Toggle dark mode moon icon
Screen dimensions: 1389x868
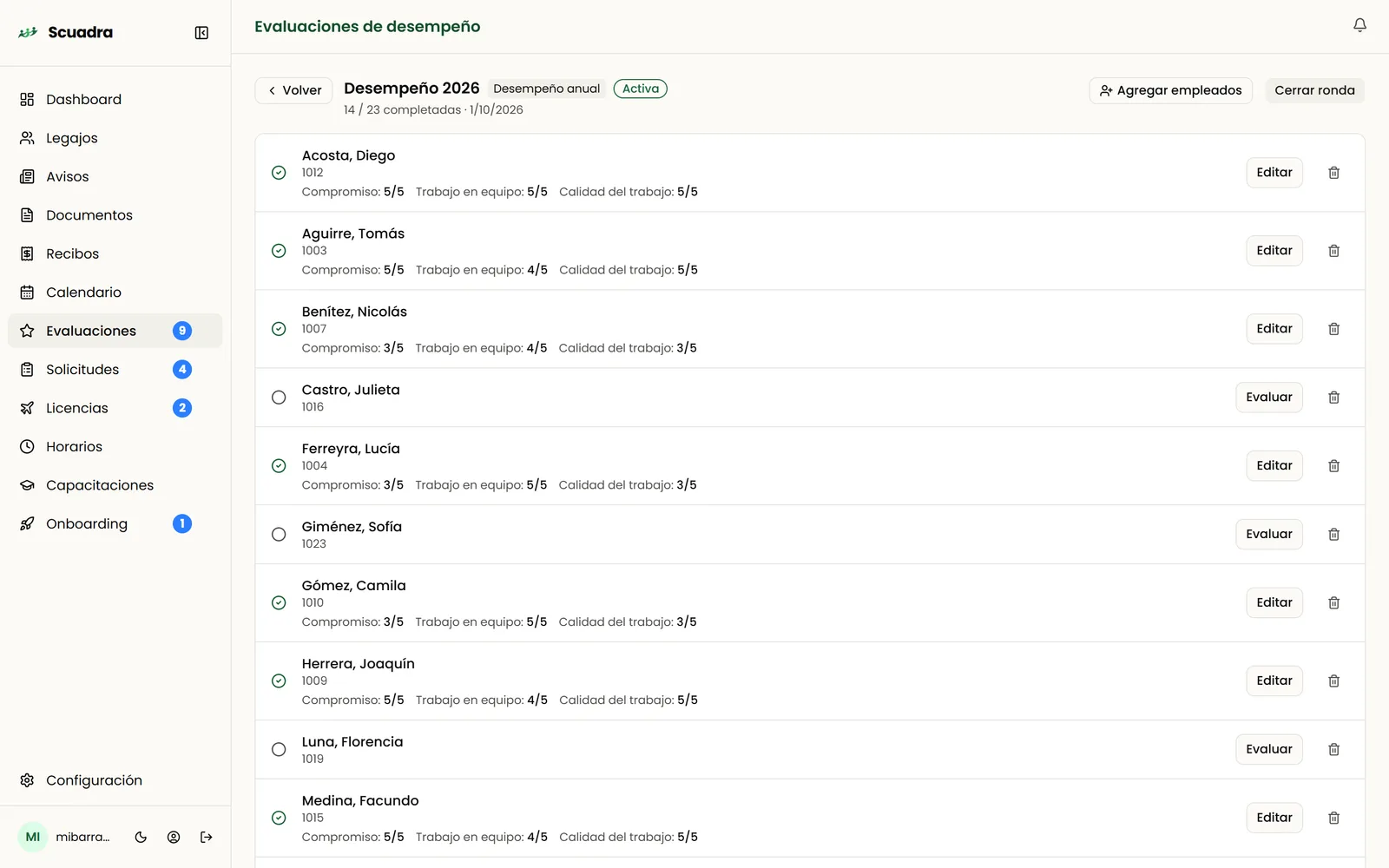[x=141, y=838]
